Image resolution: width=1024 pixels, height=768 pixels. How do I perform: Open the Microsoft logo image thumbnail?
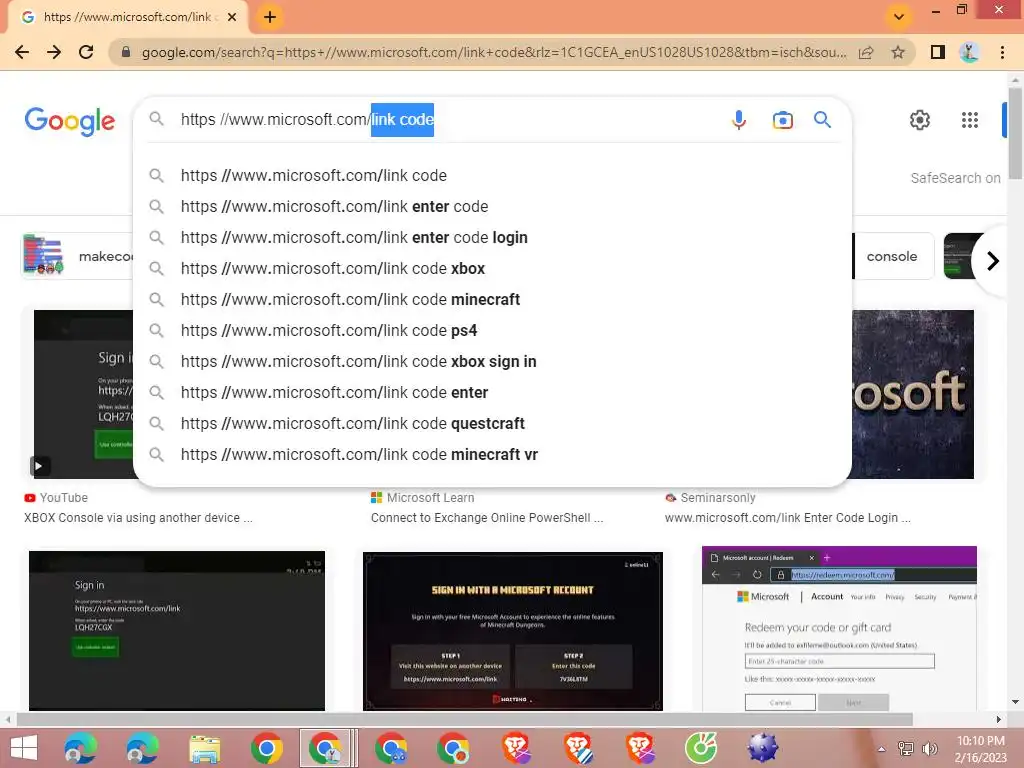tap(913, 394)
